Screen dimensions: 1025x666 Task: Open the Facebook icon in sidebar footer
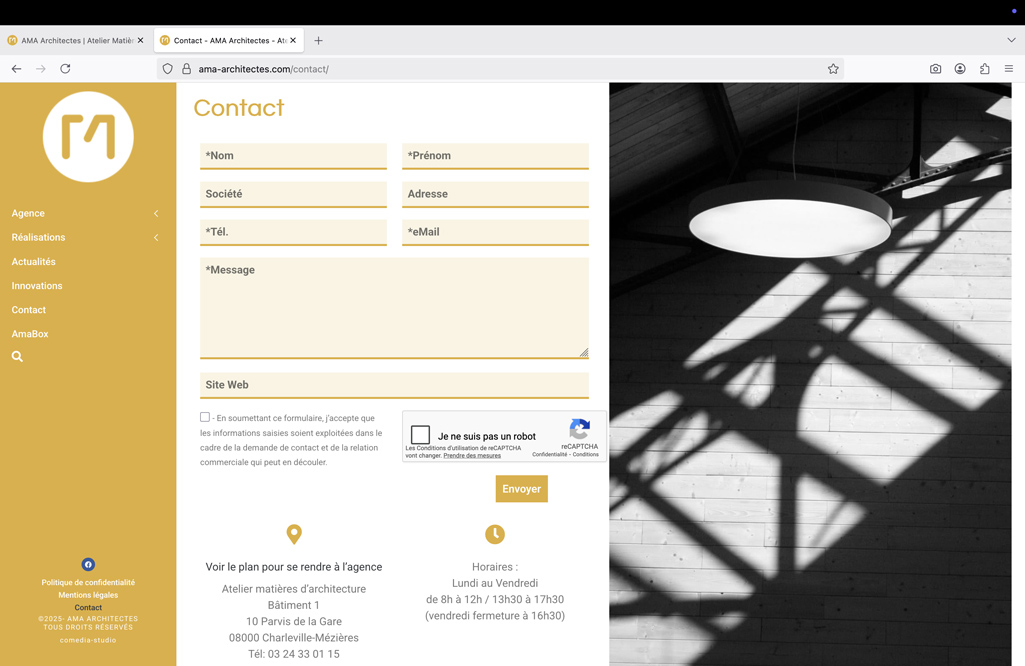tap(88, 564)
